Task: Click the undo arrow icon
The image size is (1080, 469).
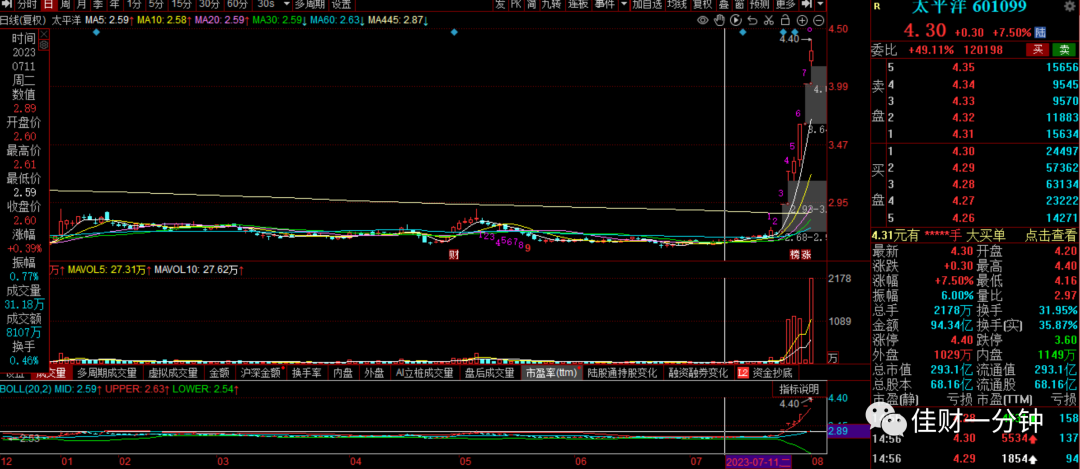Action: click(x=752, y=20)
